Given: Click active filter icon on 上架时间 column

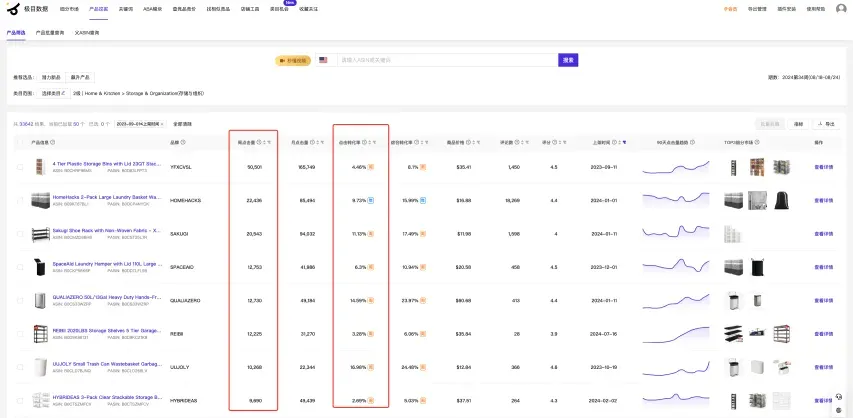Looking at the screenshot, I should (624, 143).
